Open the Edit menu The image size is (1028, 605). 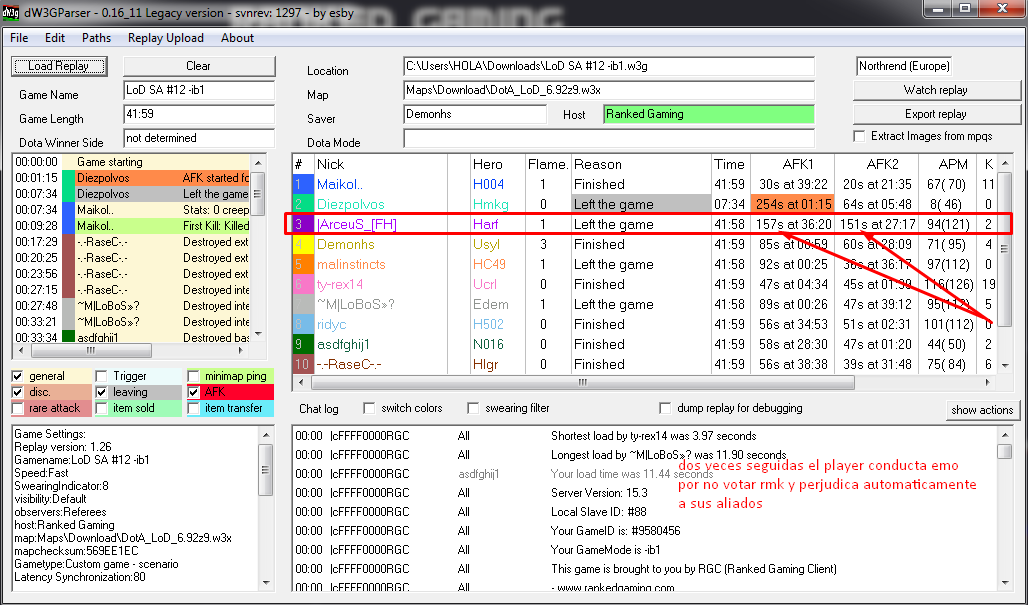point(55,38)
